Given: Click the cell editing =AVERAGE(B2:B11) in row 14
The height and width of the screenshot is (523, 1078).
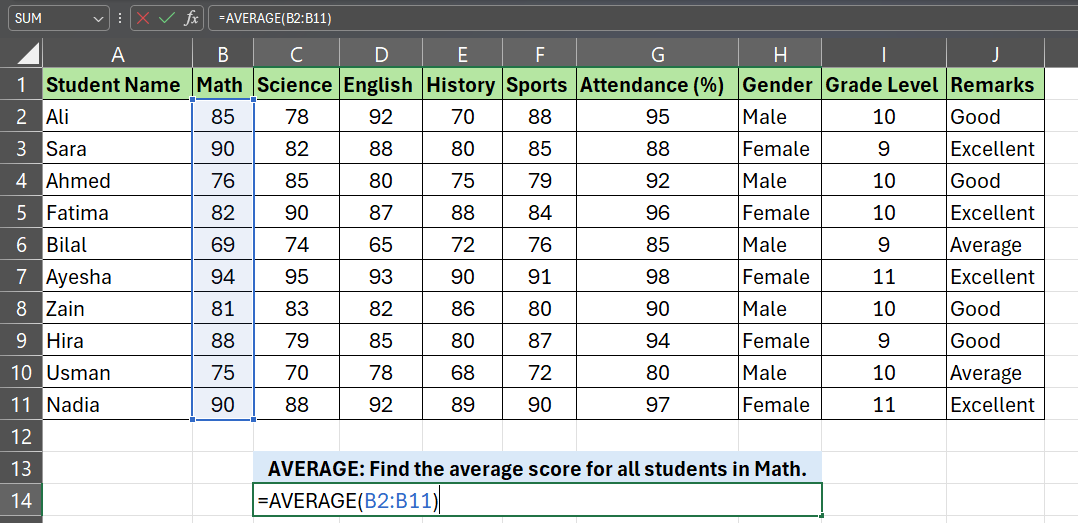Looking at the screenshot, I should pyautogui.click(x=537, y=500).
